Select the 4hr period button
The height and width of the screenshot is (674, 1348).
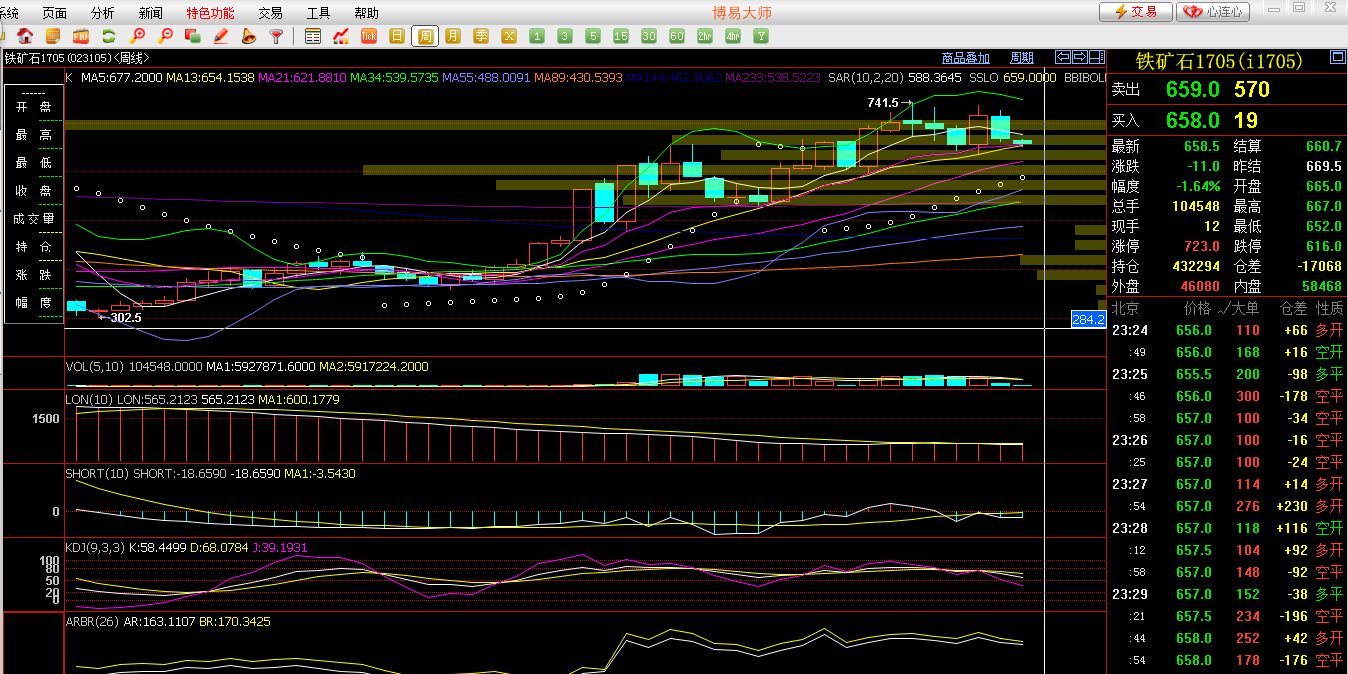pos(733,36)
